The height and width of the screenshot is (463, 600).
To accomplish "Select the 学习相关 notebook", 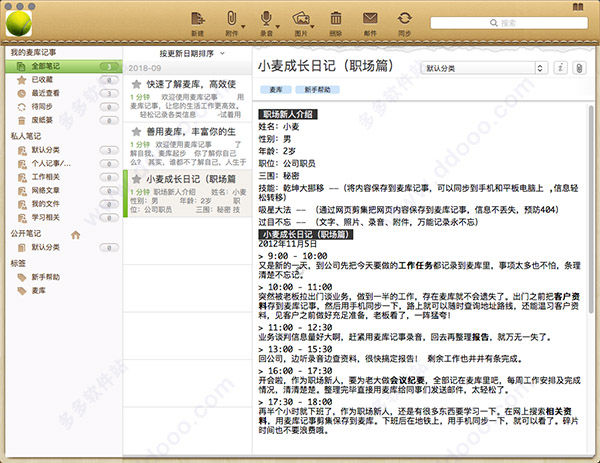I will (64, 218).
